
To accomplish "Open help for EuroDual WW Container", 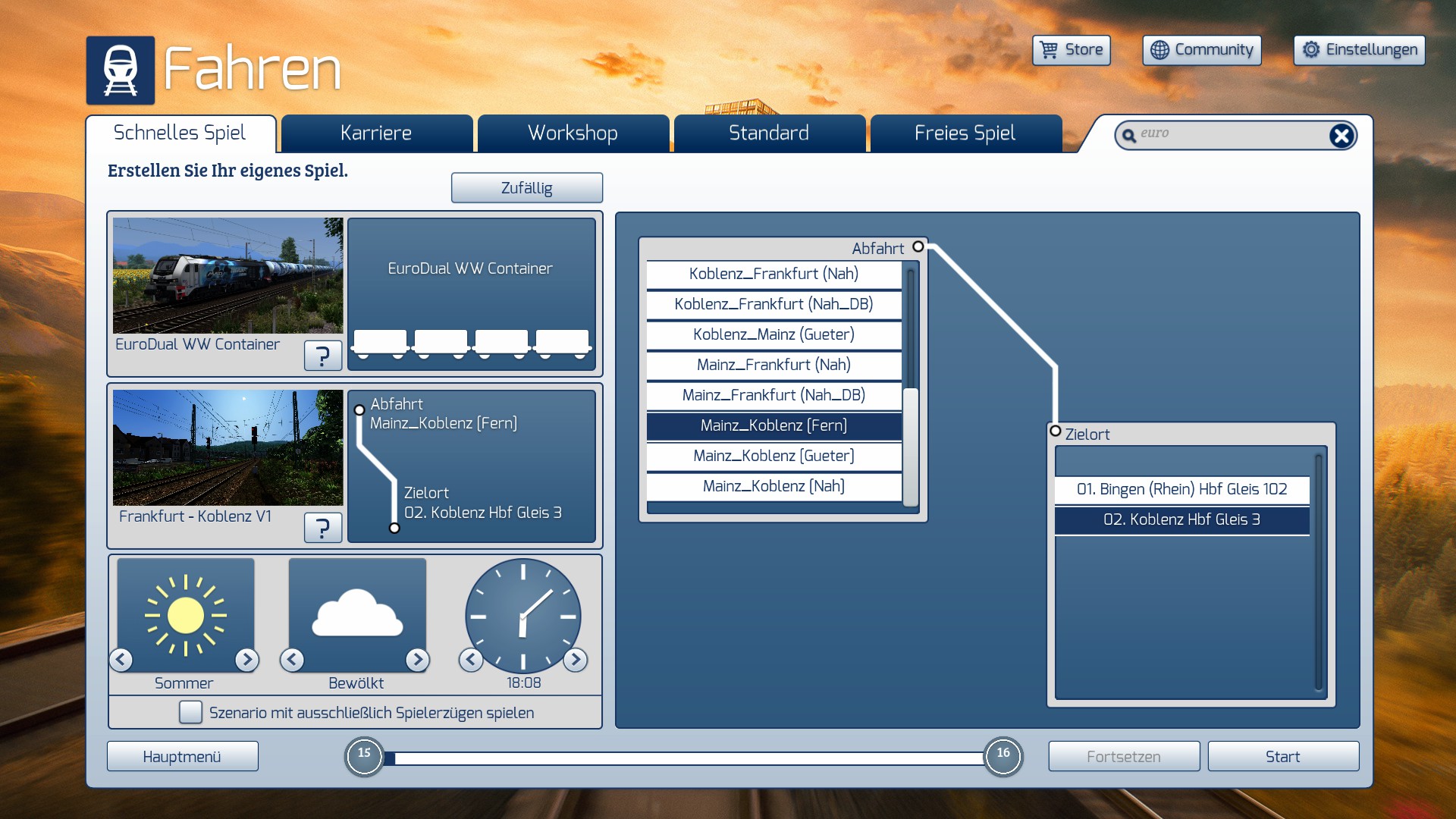I will [x=322, y=355].
